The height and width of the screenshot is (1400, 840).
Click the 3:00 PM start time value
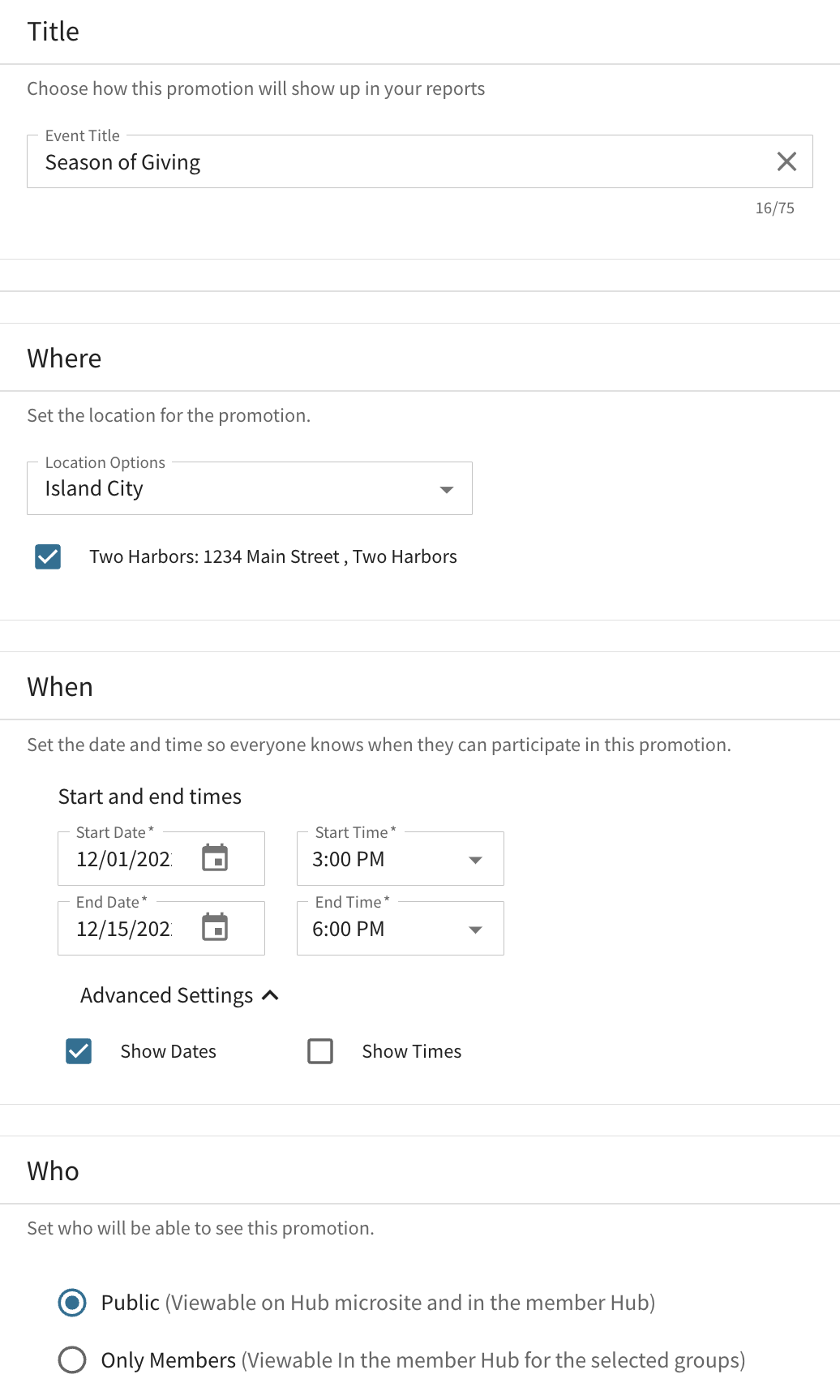[x=349, y=859]
